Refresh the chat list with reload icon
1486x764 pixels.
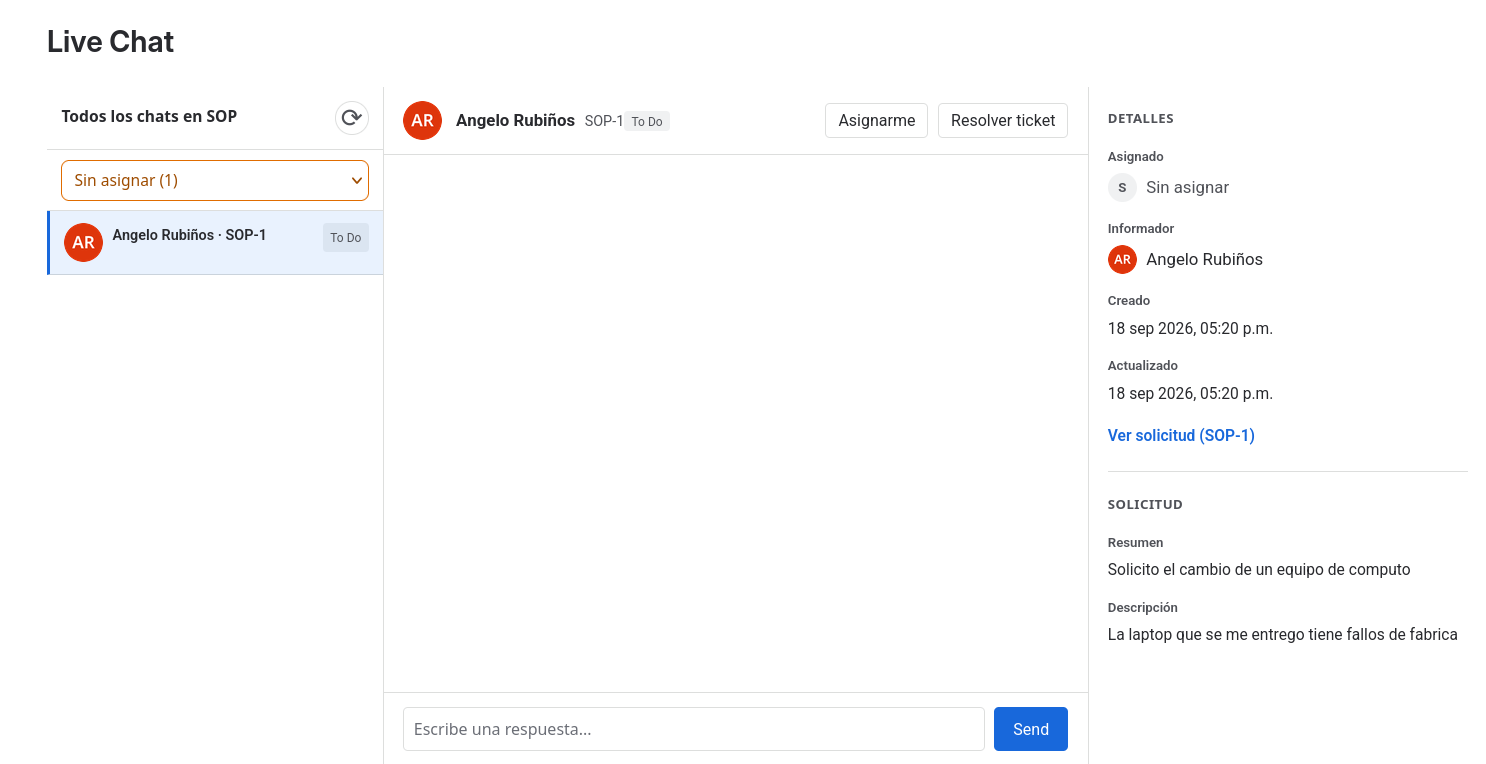(352, 118)
